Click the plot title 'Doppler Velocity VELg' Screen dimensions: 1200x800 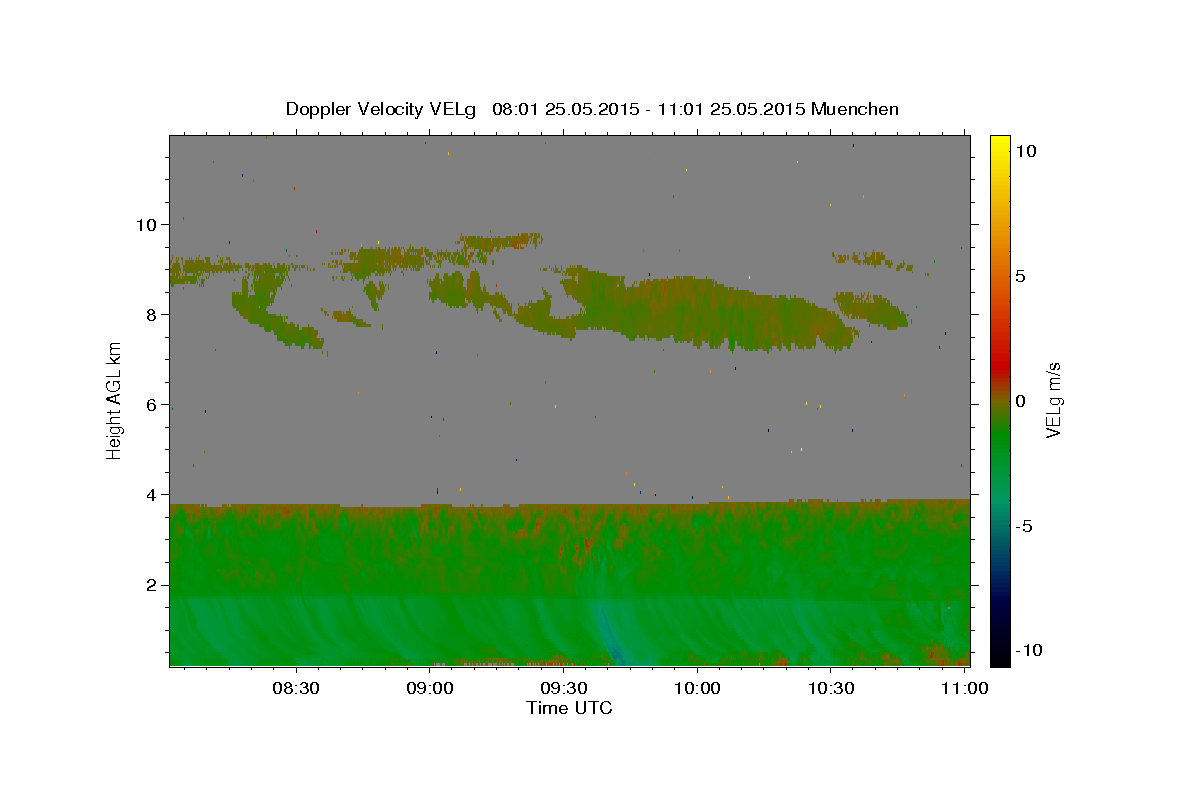(x=382, y=109)
